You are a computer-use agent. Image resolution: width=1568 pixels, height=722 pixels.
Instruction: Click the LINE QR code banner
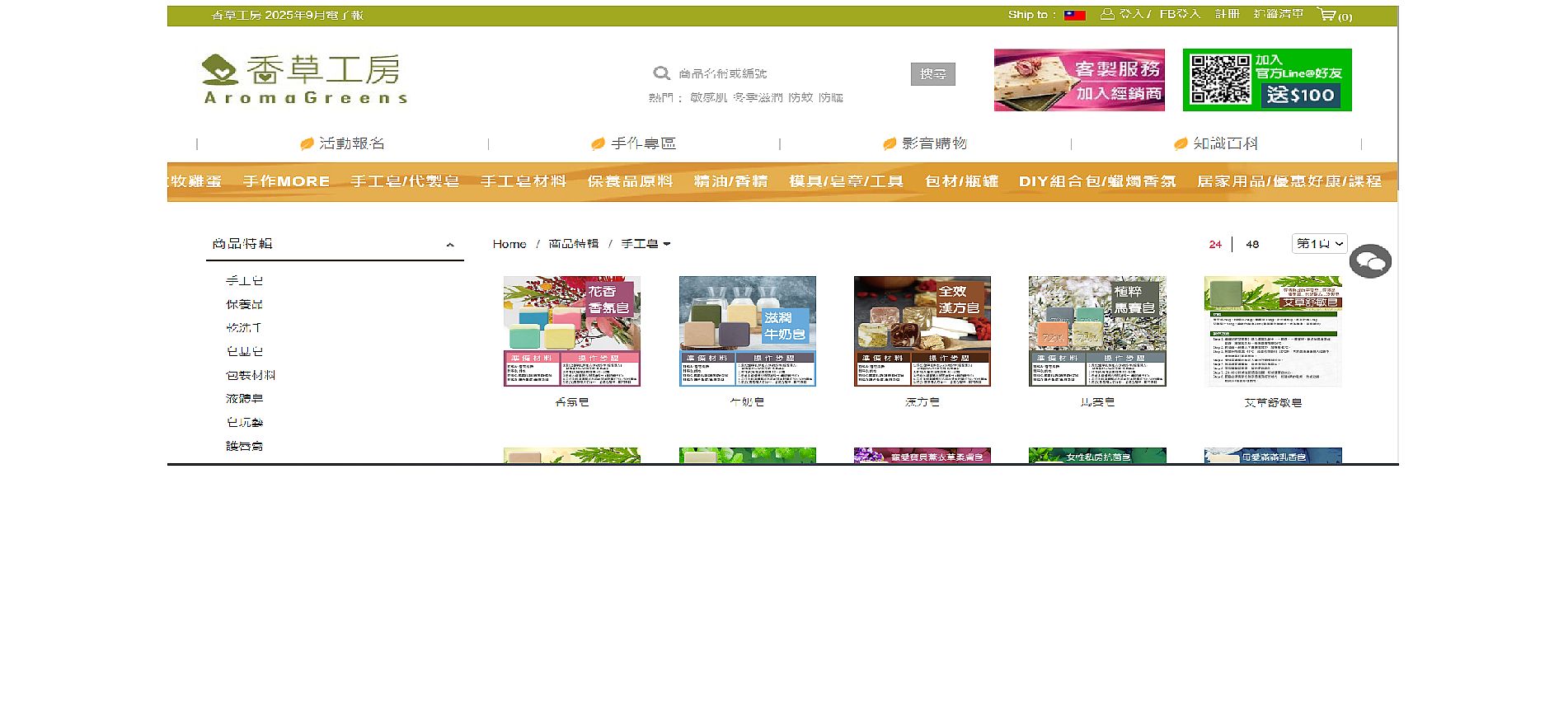click(1266, 80)
